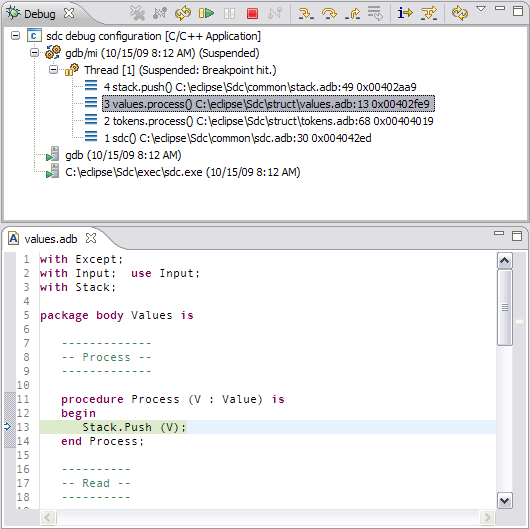
Task: Collapse sdc debug configuration node
Action: (x=16, y=35)
